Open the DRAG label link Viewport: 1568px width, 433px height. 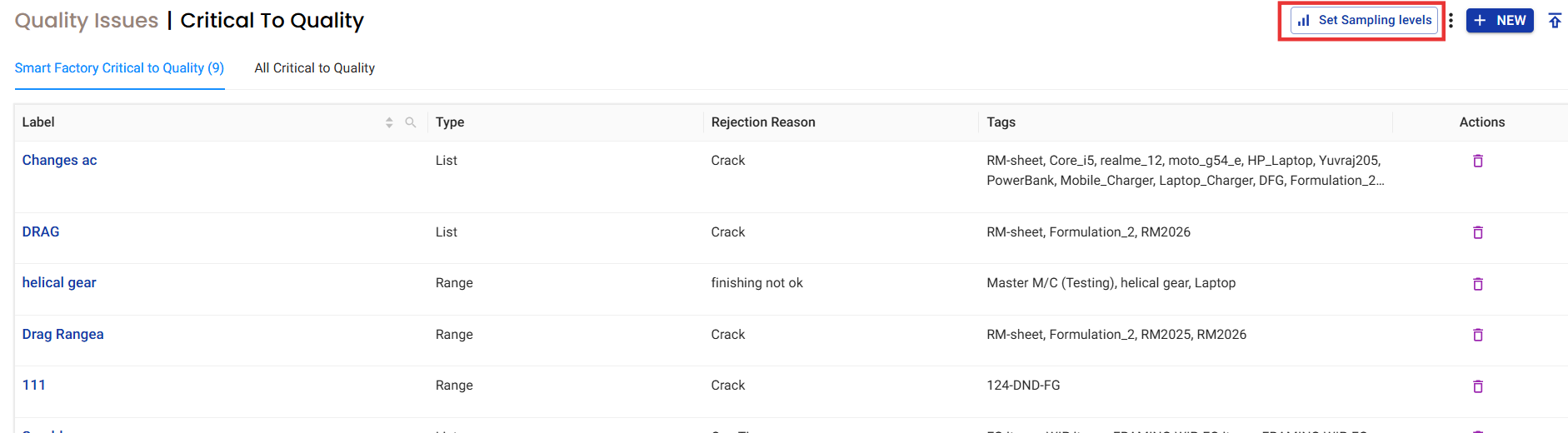[x=41, y=232]
